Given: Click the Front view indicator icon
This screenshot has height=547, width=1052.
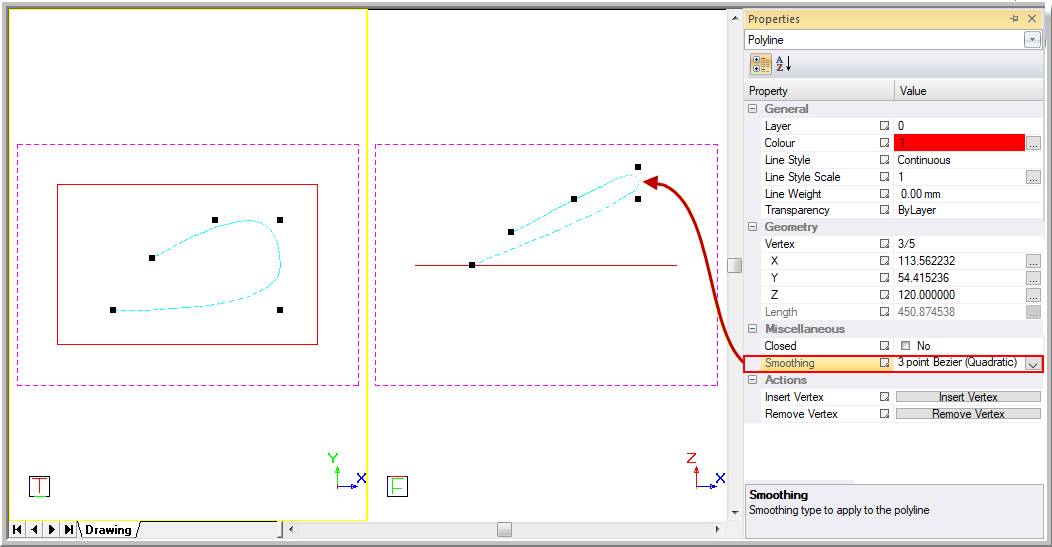Looking at the screenshot, I should (397, 487).
